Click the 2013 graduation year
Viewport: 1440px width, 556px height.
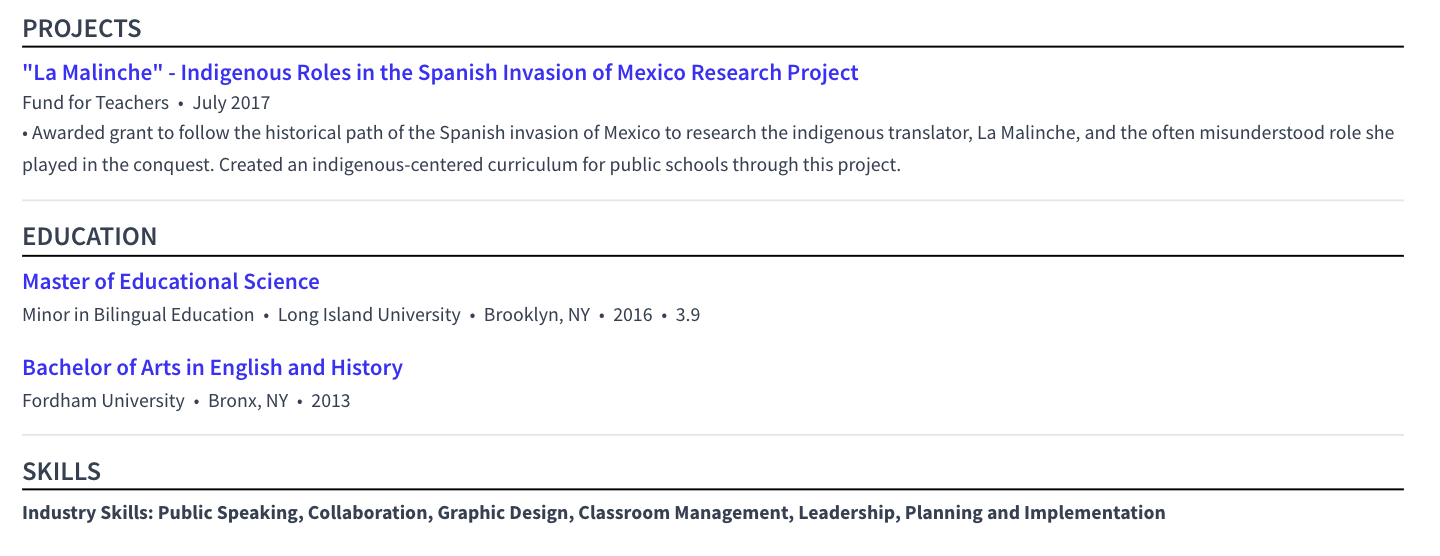(331, 401)
